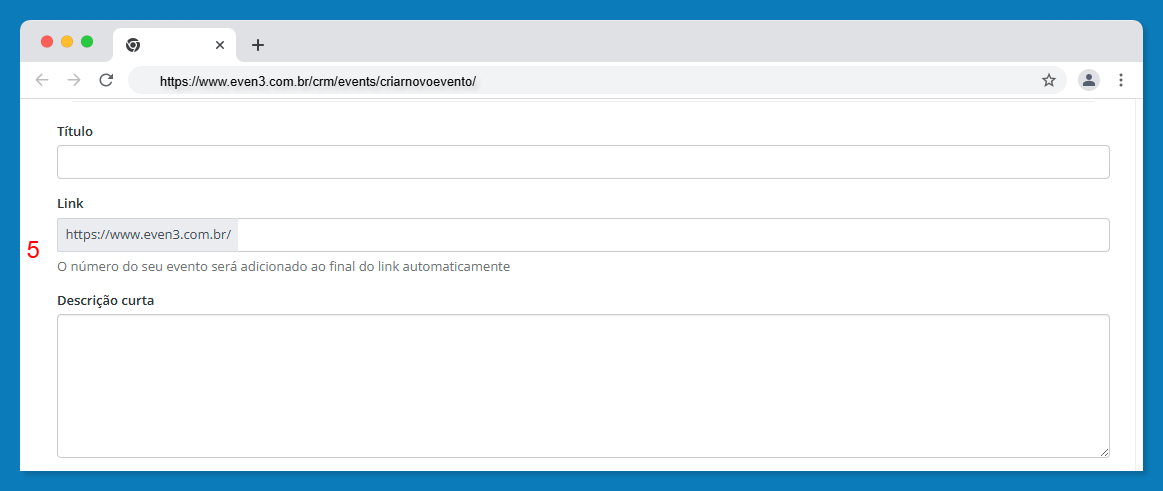The image size is (1163, 491).
Task: Click the browser forward arrow
Action: 74,80
